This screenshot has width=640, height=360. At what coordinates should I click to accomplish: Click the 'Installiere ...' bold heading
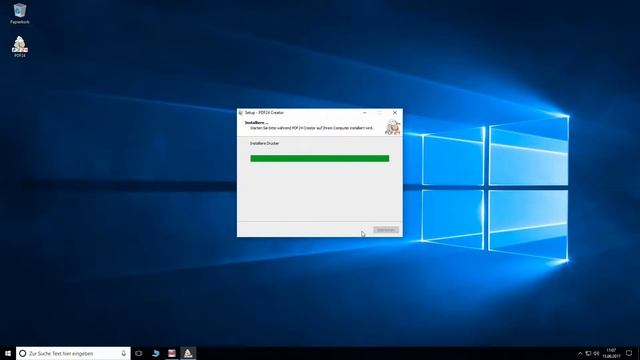256,122
